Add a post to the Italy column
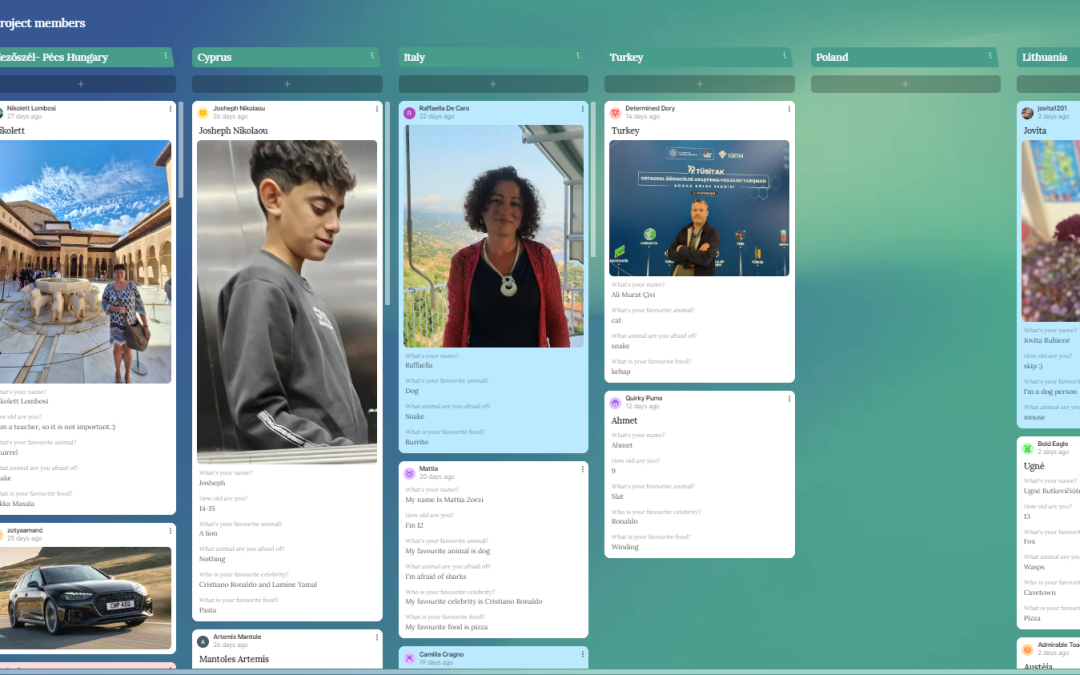This screenshot has height=675, width=1080. pyautogui.click(x=493, y=84)
